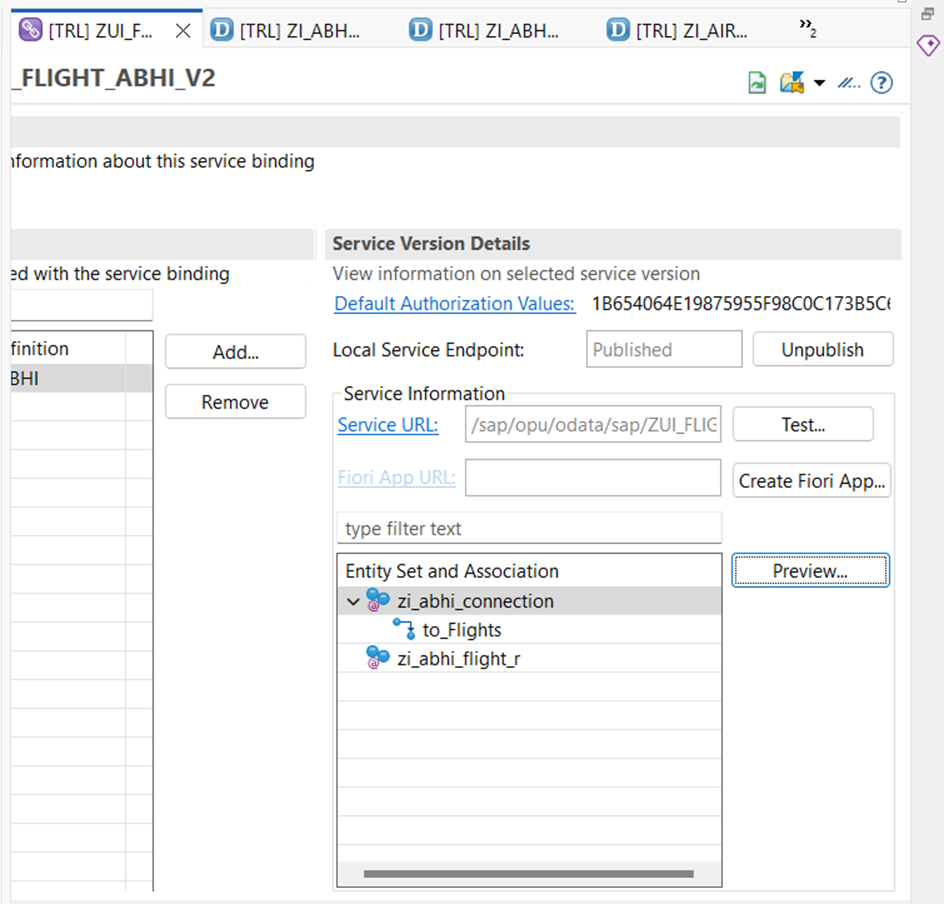Close the ZUI_F... service binding tab
Image resolution: width=944 pixels, height=904 pixels.
click(x=183, y=31)
